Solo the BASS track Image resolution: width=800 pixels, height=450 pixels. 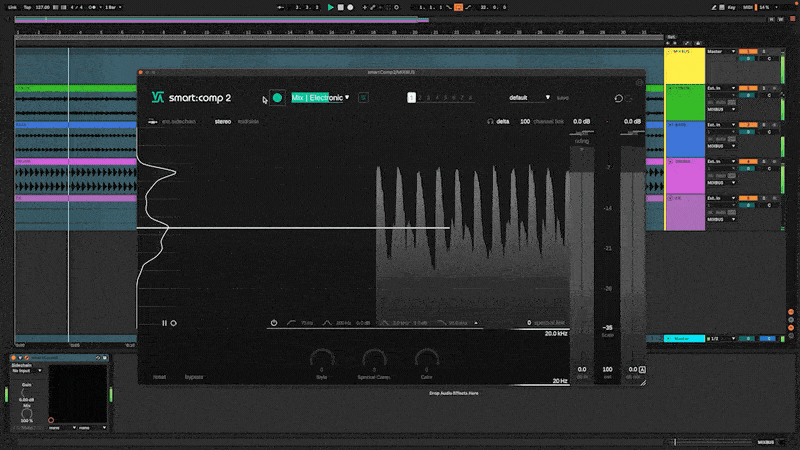764,125
